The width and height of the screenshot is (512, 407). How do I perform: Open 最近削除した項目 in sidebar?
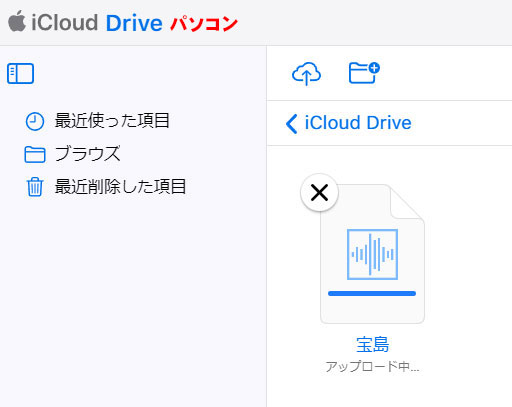click(106, 187)
